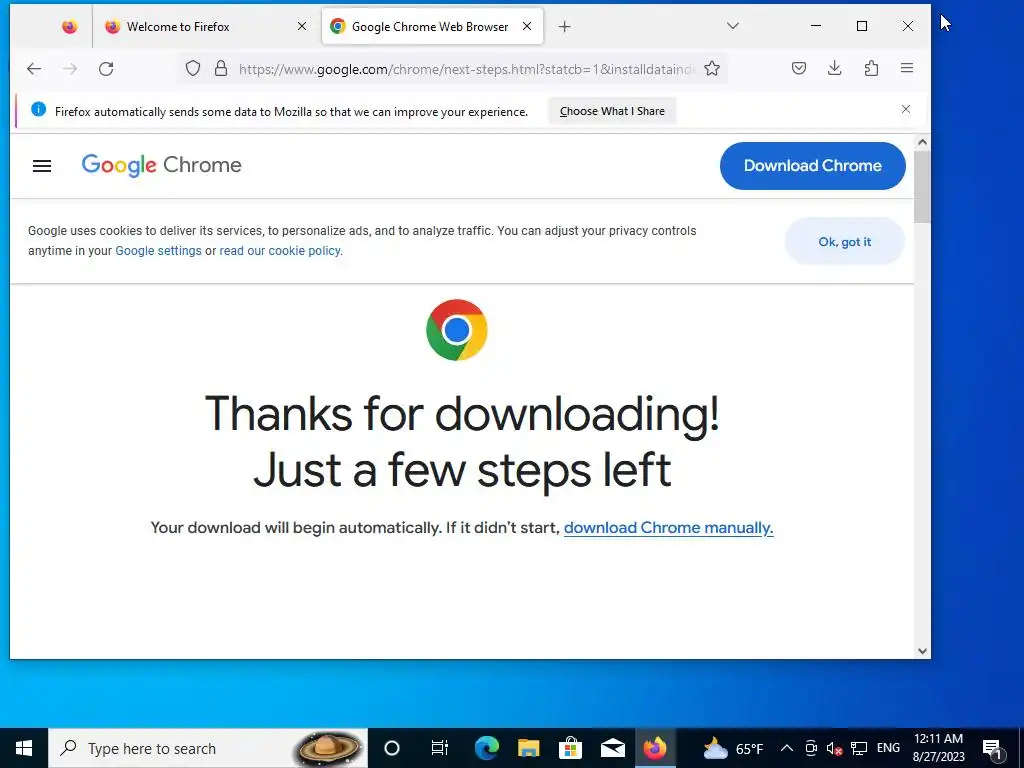Click the URL address field
Screen dimensions: 1024x768
tap(465, 69)
